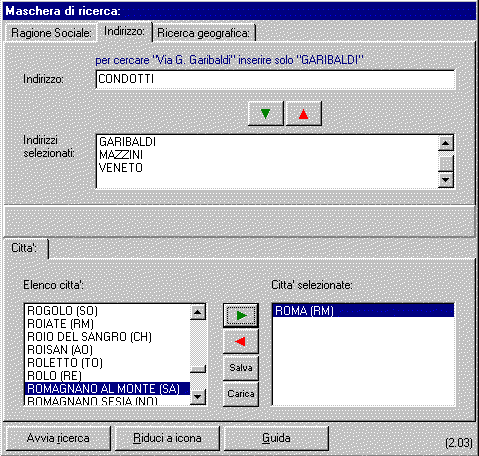Open help with the Guida button
Viewport: 479px width, 456px height.
click(x=276, y=438)
